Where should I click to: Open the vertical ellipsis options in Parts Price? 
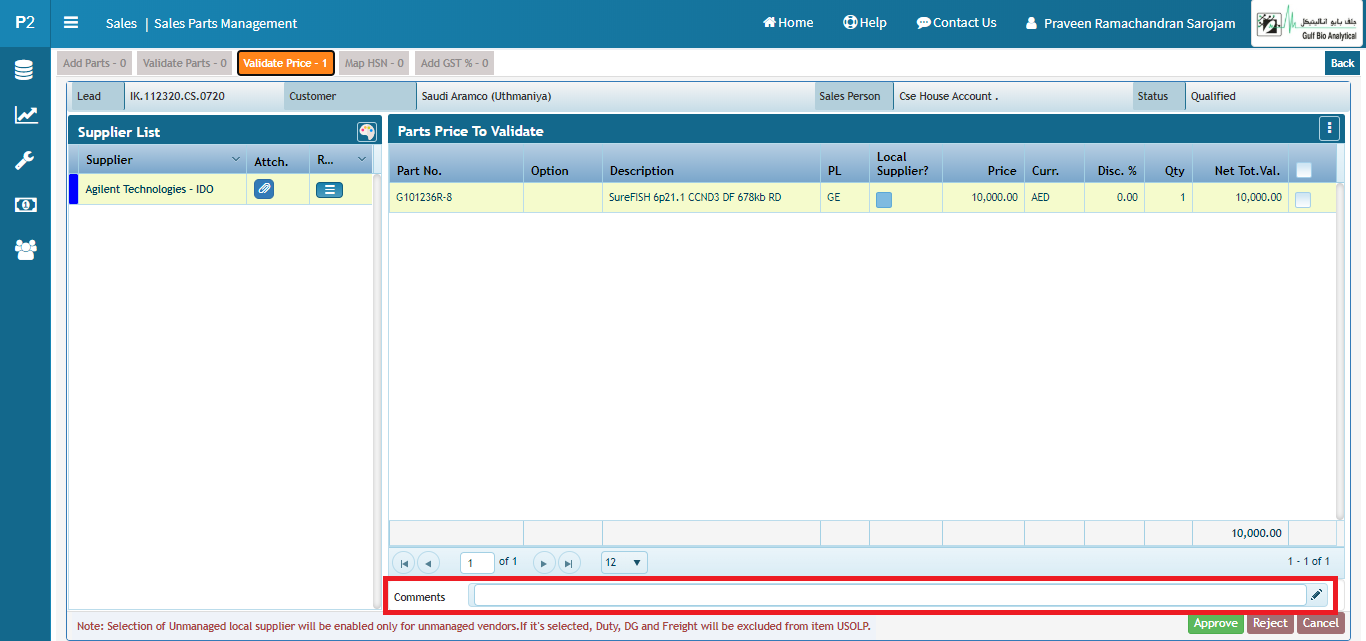1328,128
